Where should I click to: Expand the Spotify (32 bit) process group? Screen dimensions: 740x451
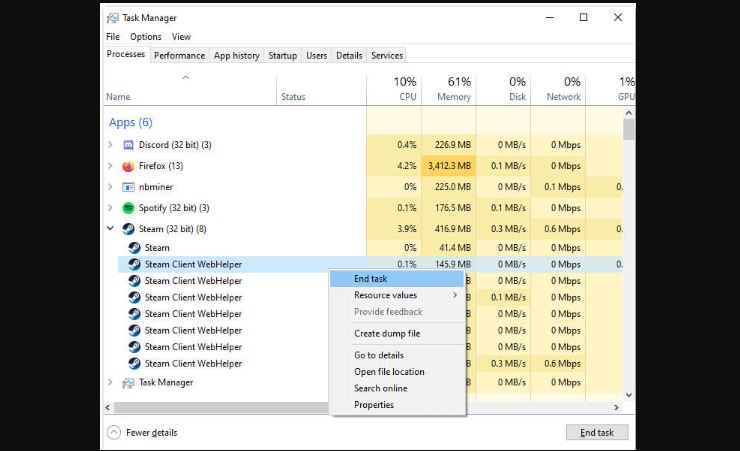(110, 208)
